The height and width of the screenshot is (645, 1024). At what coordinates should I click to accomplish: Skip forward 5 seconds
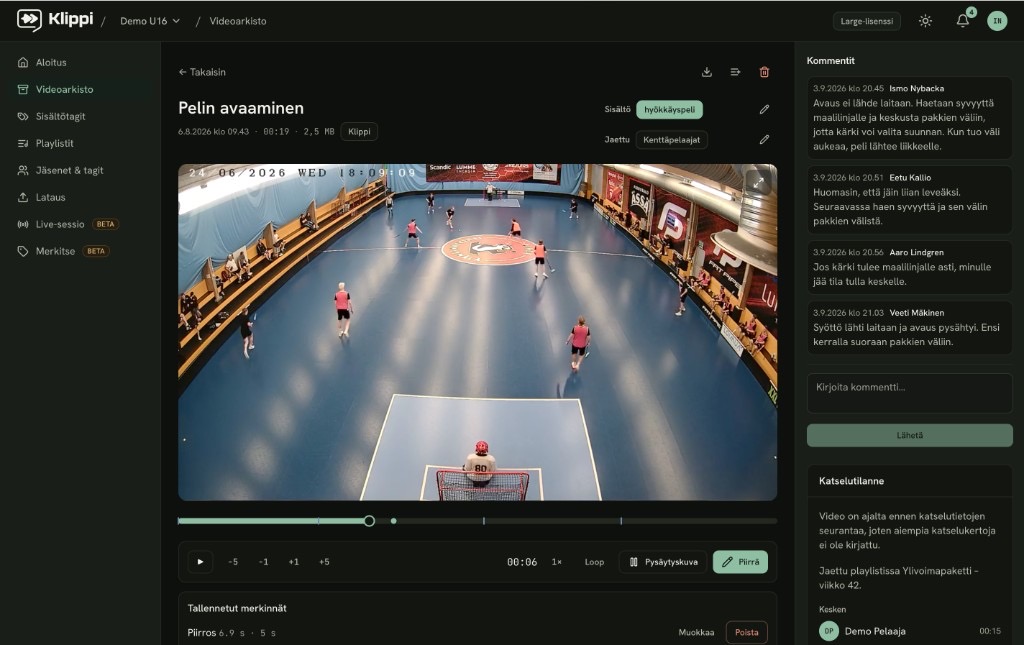(x=324, y=561)
